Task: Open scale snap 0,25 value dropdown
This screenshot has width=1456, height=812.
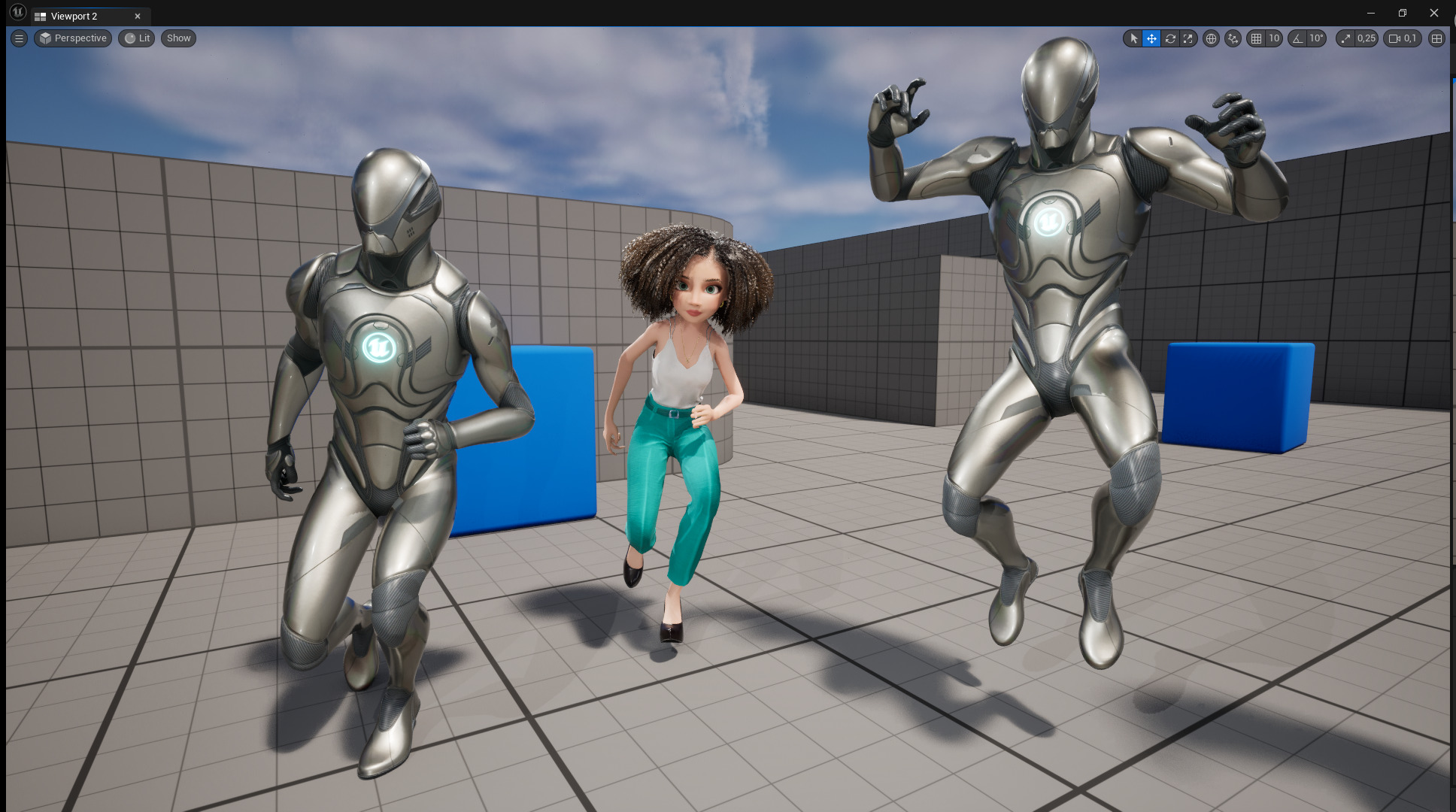Action: pos(1366,38)
